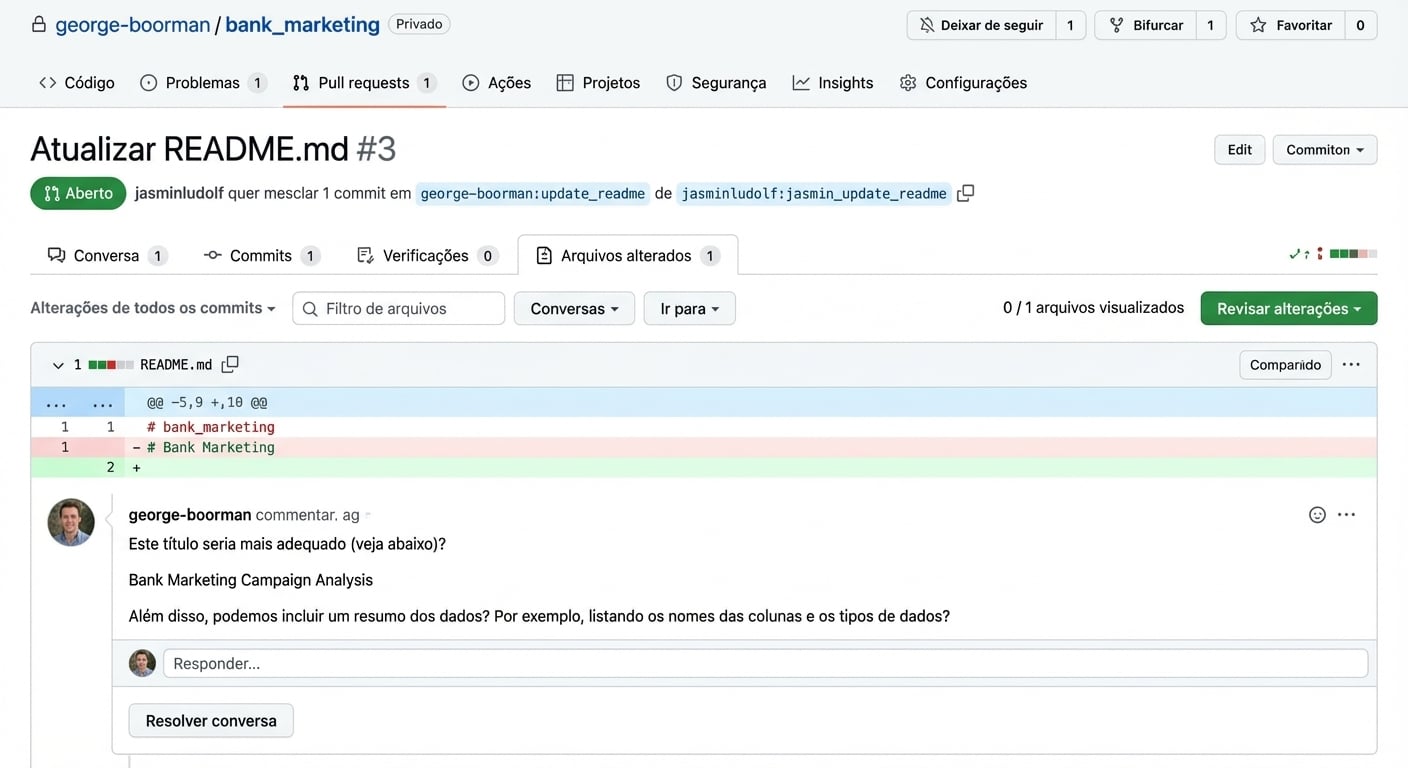Open the Insights tab
This screenshot has width=1408, height=768.
tap(833, 83)
